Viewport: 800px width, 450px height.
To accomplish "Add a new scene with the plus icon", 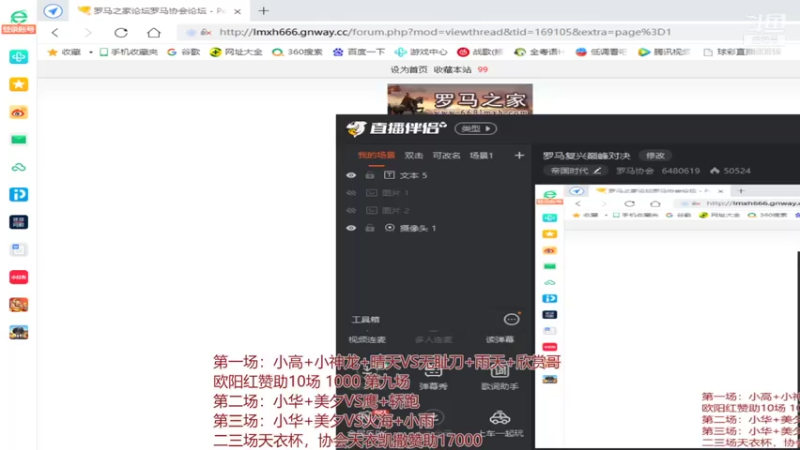I will (519, 155).
